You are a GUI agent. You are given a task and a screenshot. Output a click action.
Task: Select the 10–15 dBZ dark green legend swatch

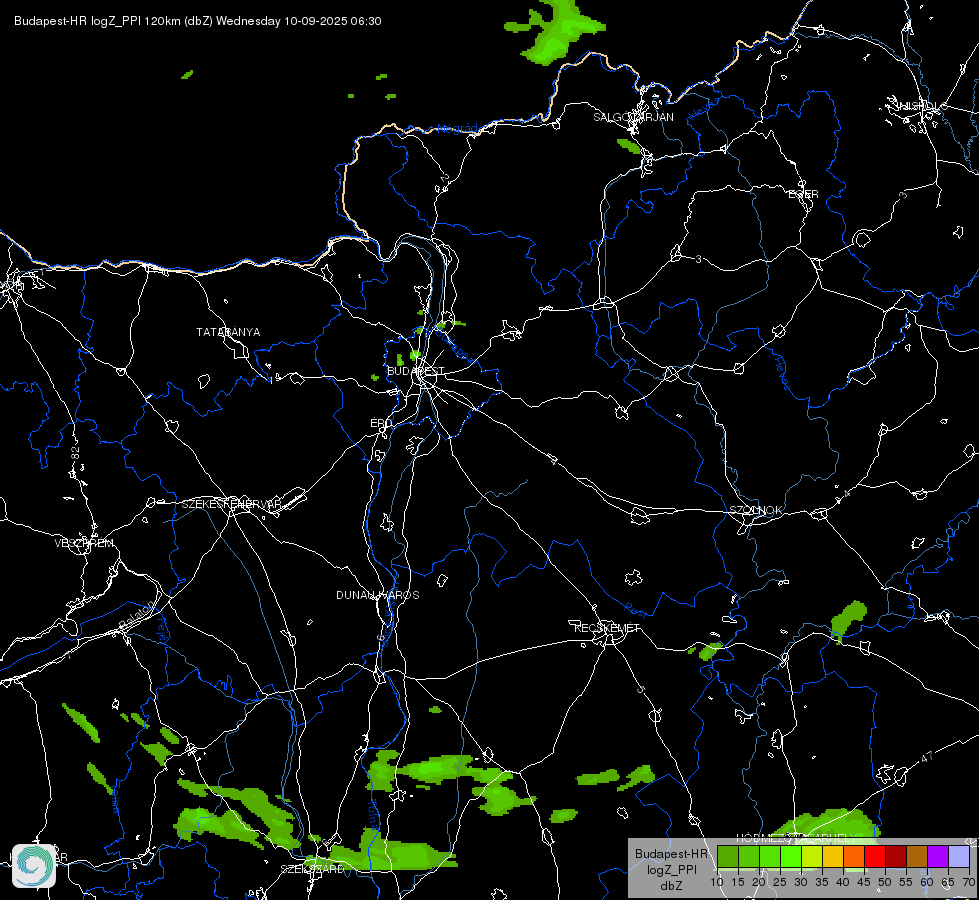point(728,856)
